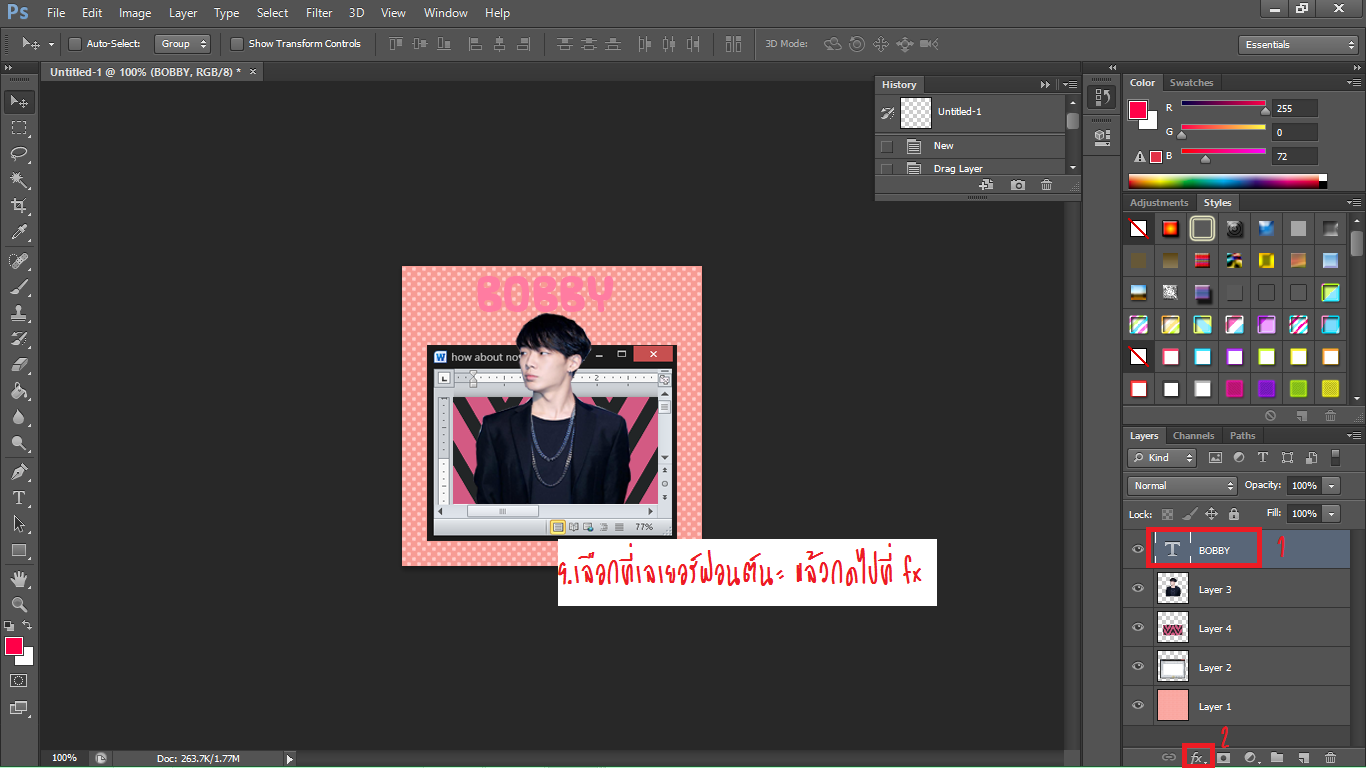Select the Magic Wand tool
1366x768 pixels.
click(x=19, y=180)
